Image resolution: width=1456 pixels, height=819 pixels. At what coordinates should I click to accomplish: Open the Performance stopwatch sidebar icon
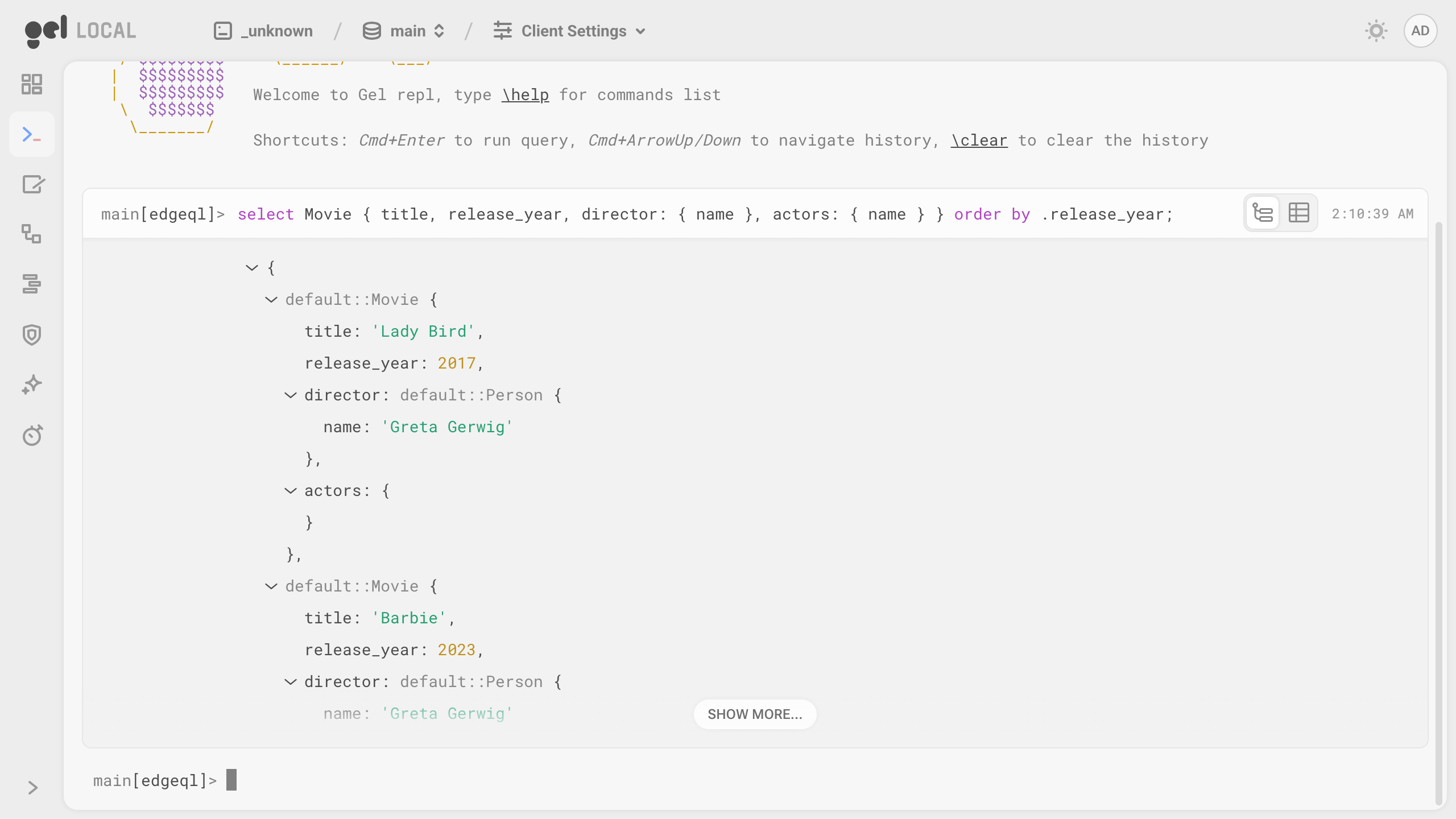point(32,435)
